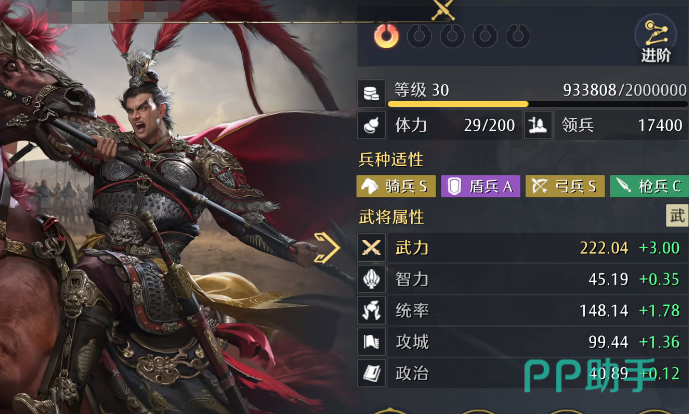Click the crossed swords emblem at top
The width and height of the screenshot is (689, 414).
click(x=442, y=10)
